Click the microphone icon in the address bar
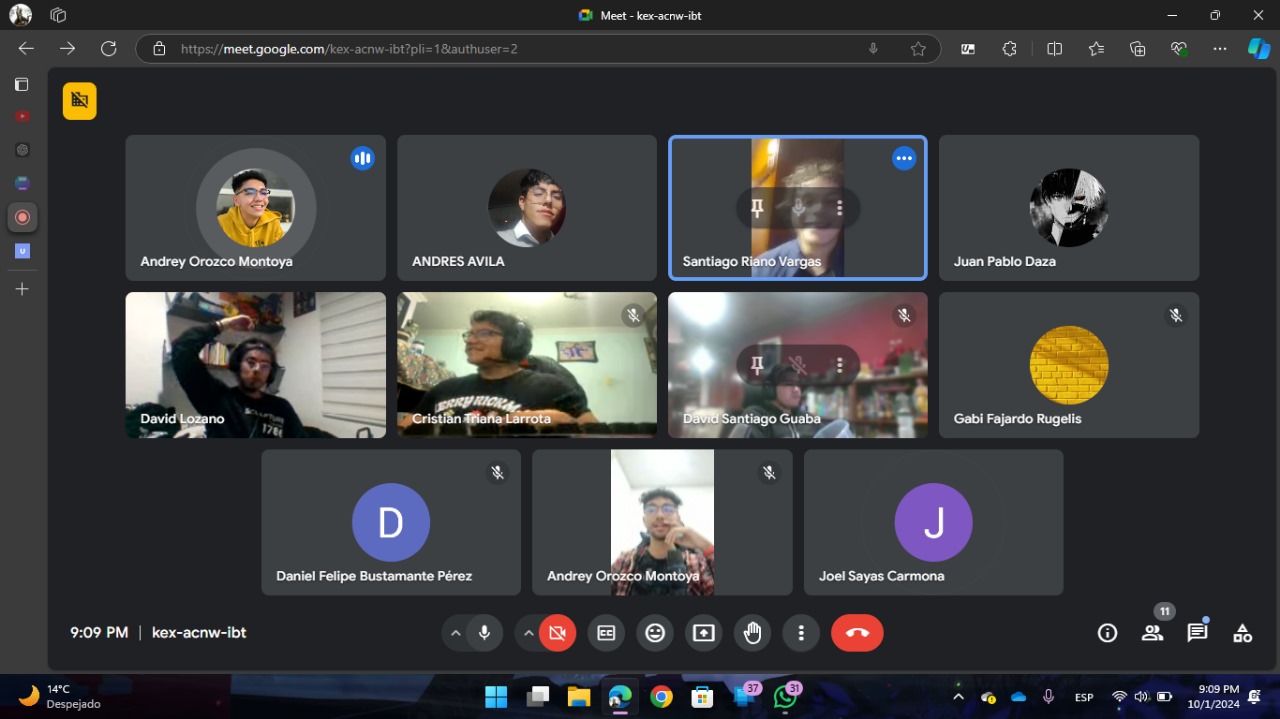The width and height of the screenshot is (1280, 719). [x=873, y=48]
